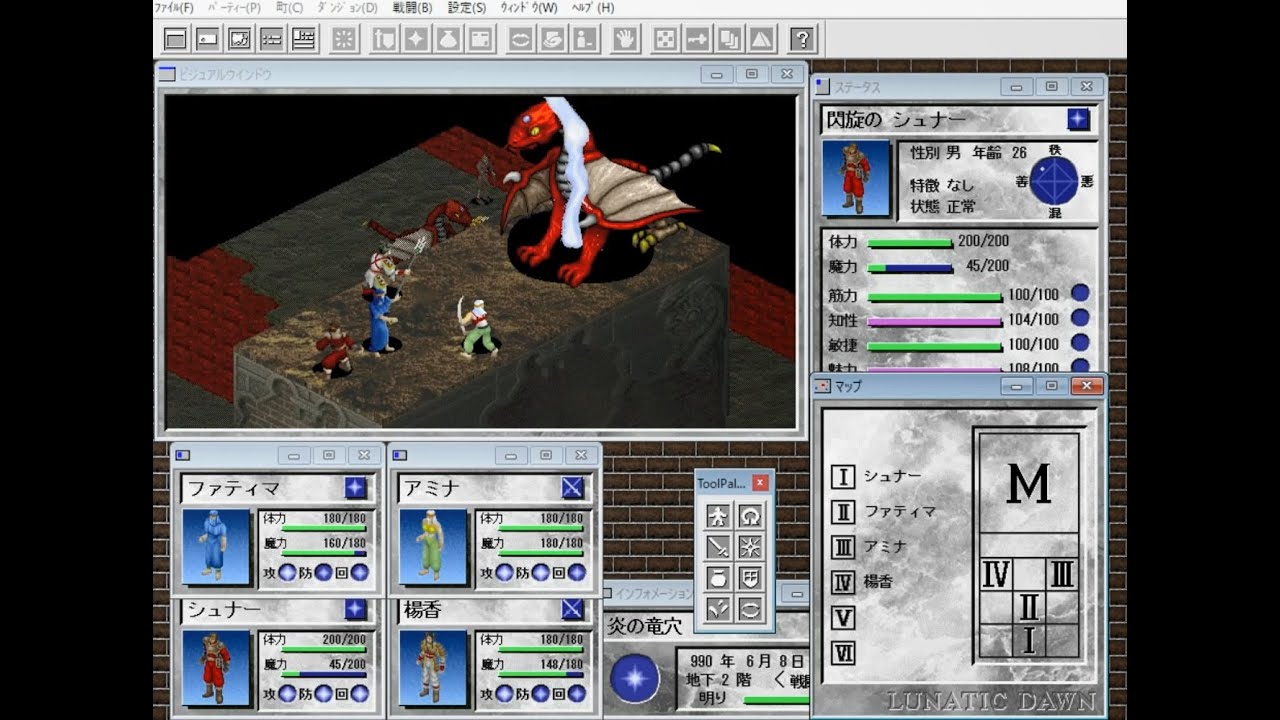Click the list-view toolbar icon
This screenshot has width=1280, height=720.
click(x=272, y=40)
